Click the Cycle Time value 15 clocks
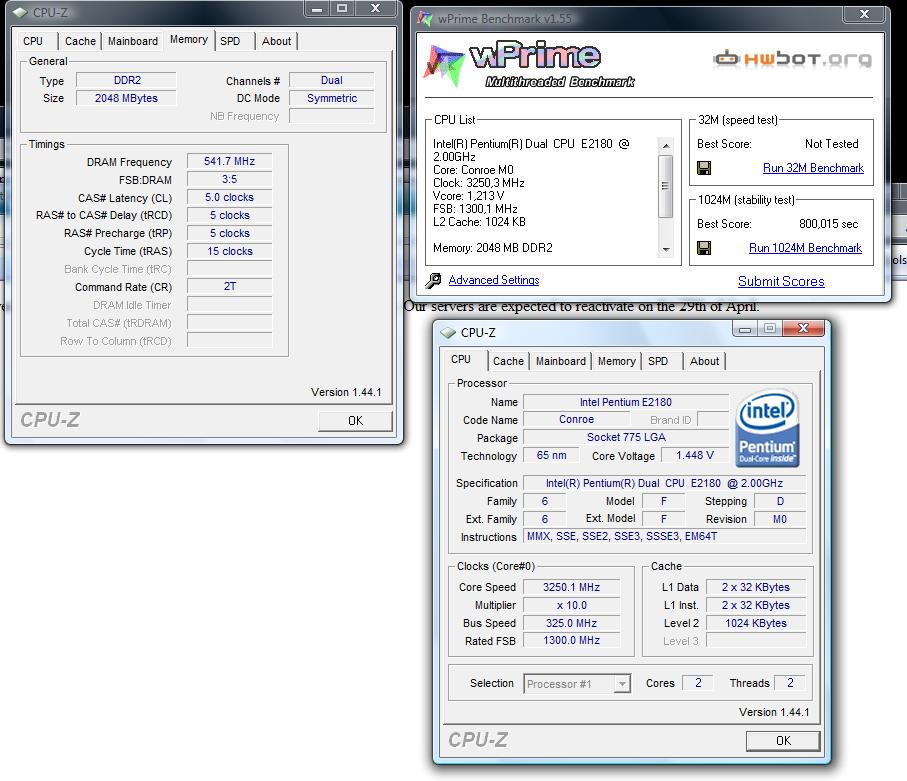This screenshot has width=907, height=781. click(230, 251)
